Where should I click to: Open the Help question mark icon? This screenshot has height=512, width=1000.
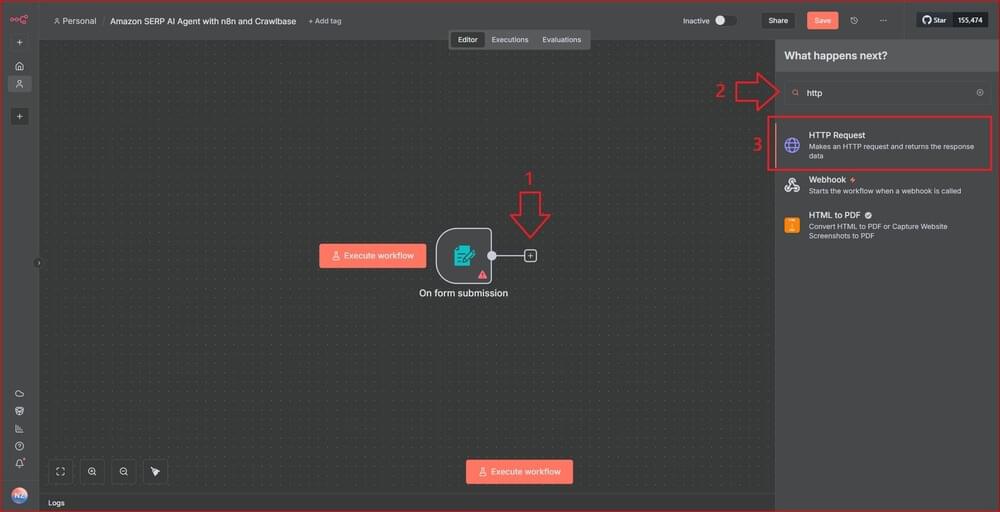point(19,446)
